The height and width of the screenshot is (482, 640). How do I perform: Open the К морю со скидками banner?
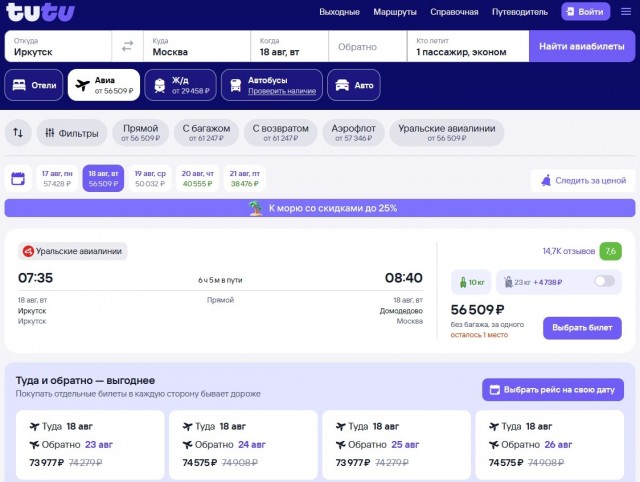pos(320,208)
